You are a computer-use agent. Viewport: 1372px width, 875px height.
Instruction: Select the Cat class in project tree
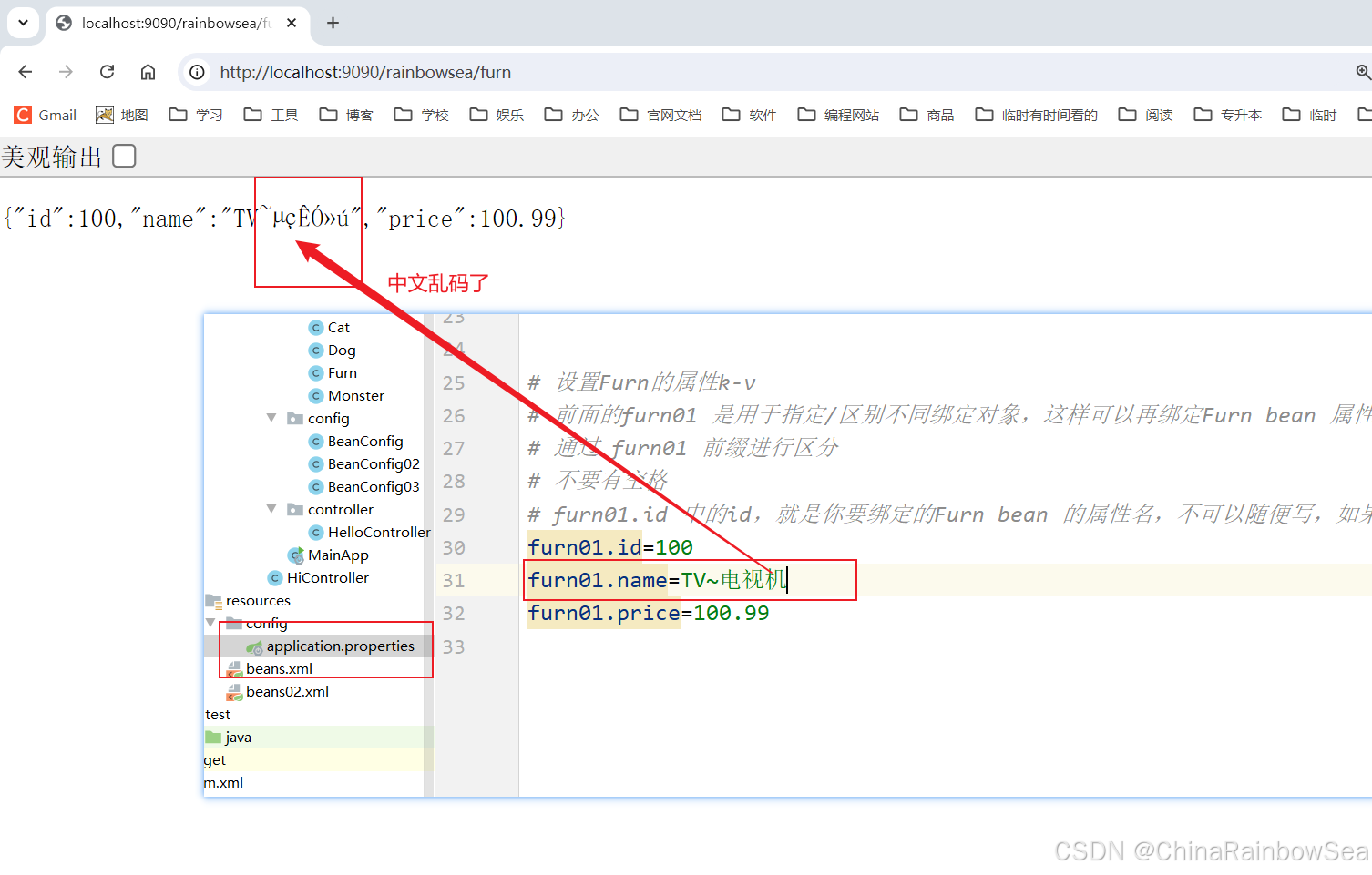(338, 327)
